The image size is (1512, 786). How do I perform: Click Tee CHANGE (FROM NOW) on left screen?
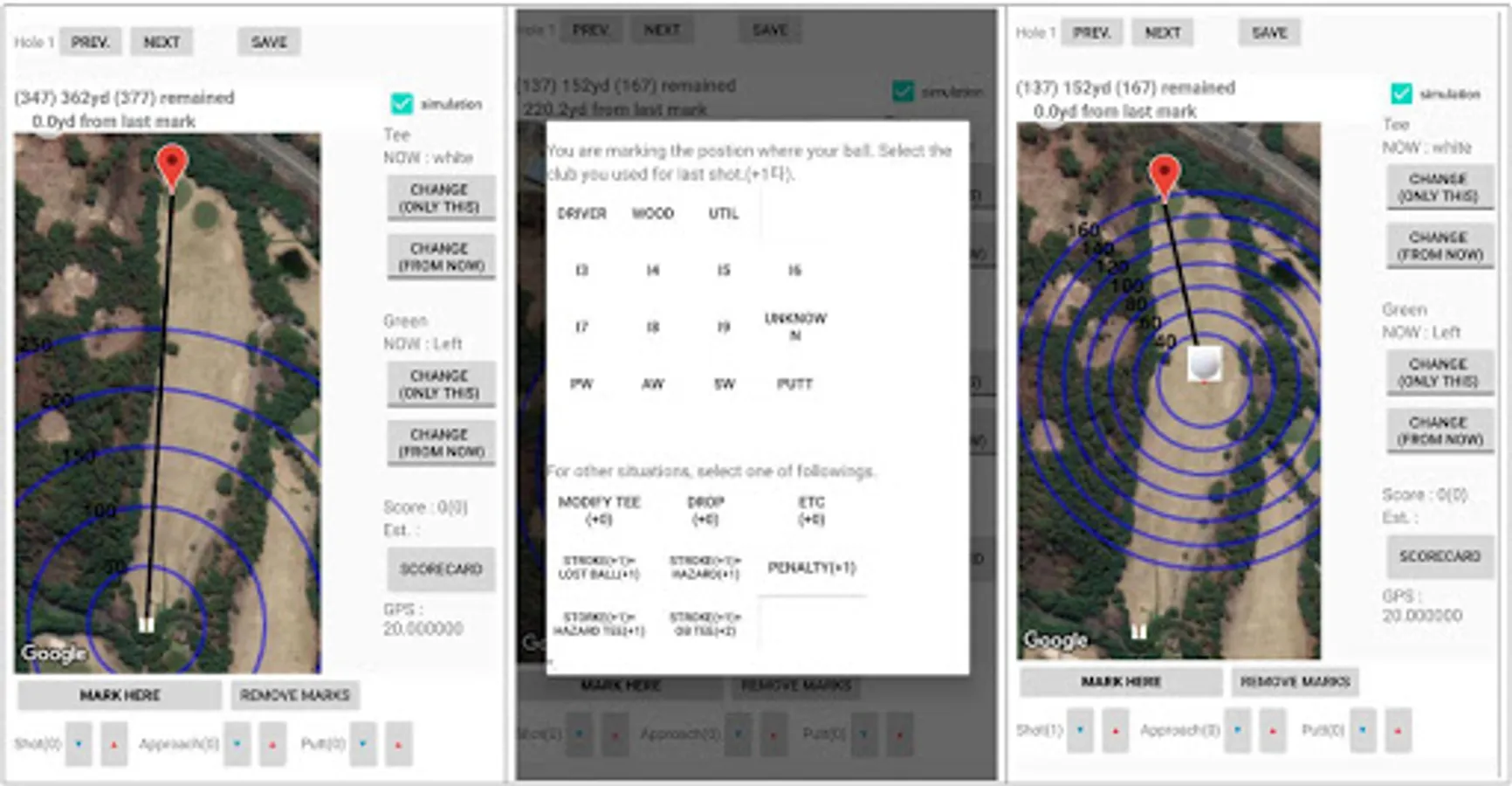440,257
